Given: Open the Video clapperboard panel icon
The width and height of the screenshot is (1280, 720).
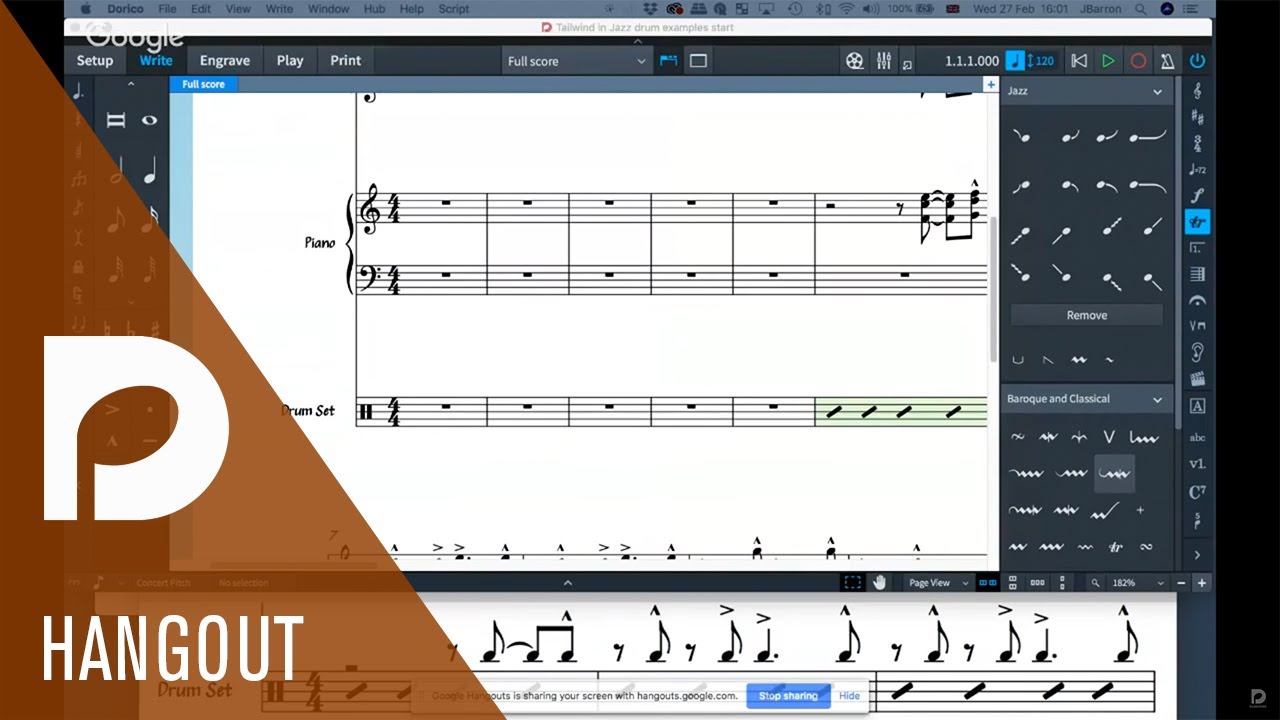Looking at the screenshot, I should coord(1197,379).
